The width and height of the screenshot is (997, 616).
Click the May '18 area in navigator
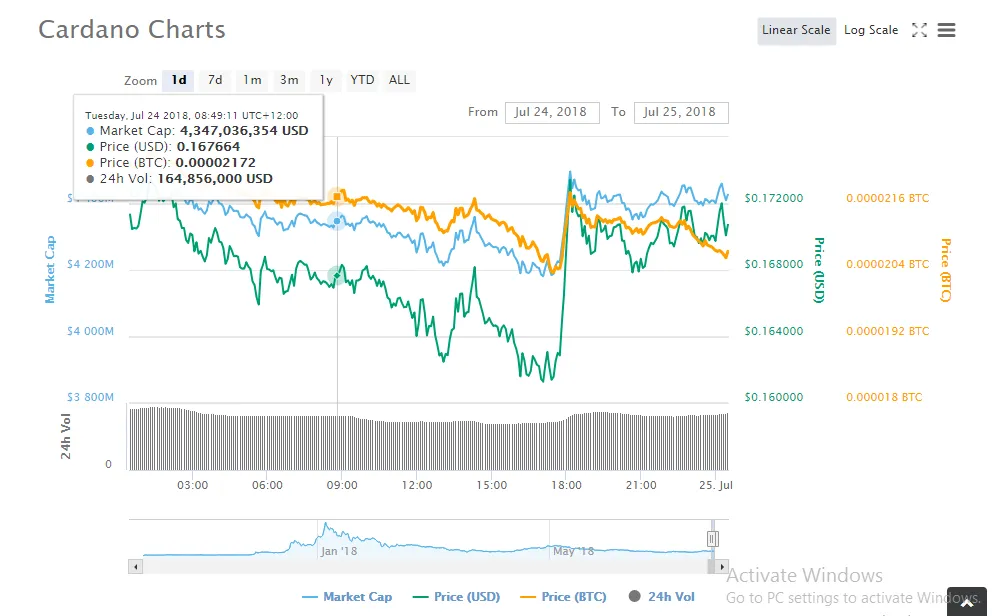(x=573, y=551)
